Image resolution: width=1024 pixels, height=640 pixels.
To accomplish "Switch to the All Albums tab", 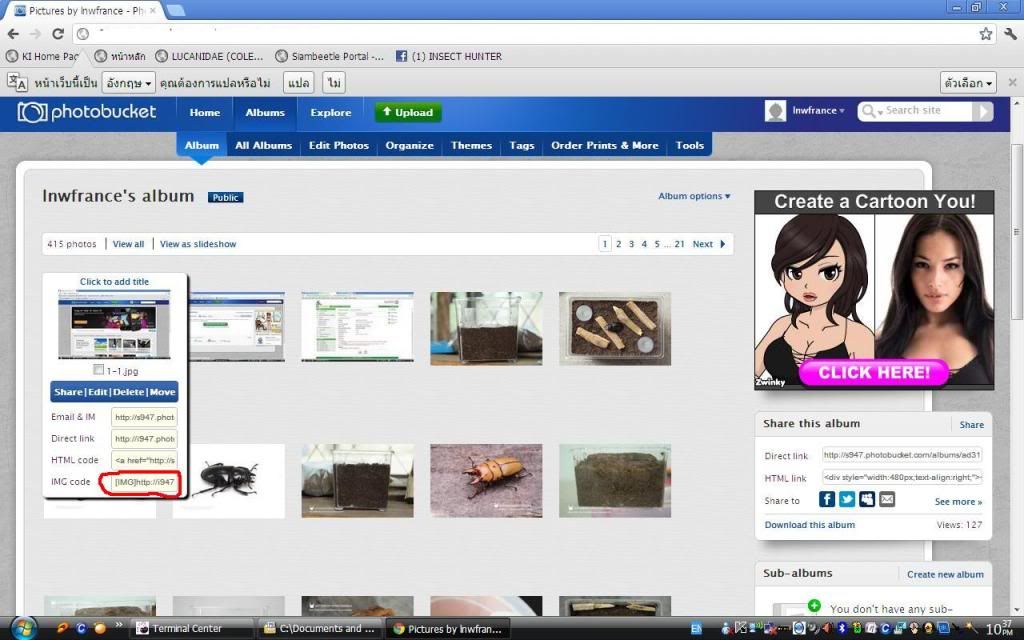I will coord(263,145).
